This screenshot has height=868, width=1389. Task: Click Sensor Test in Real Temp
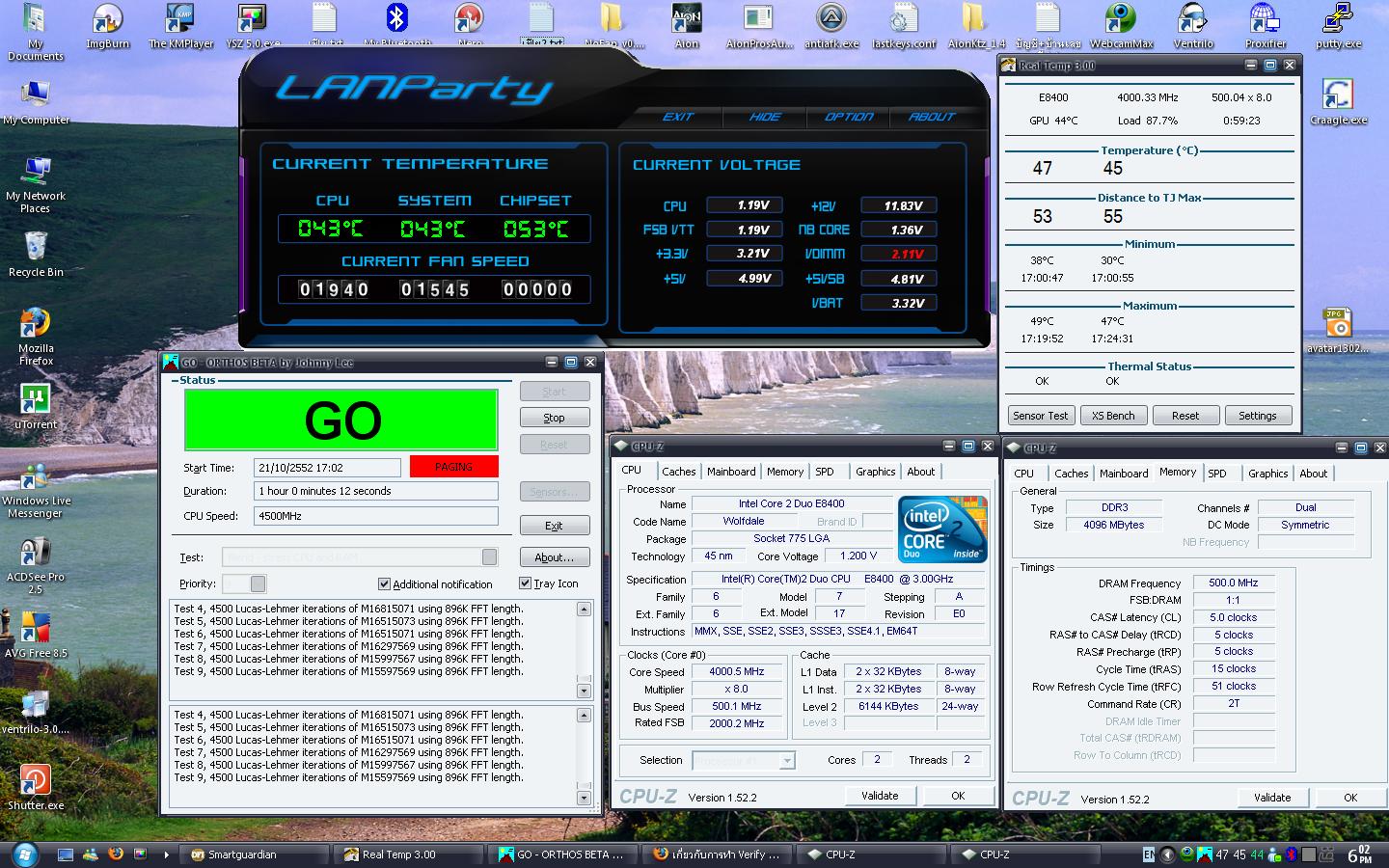(x=1040, y=416)
